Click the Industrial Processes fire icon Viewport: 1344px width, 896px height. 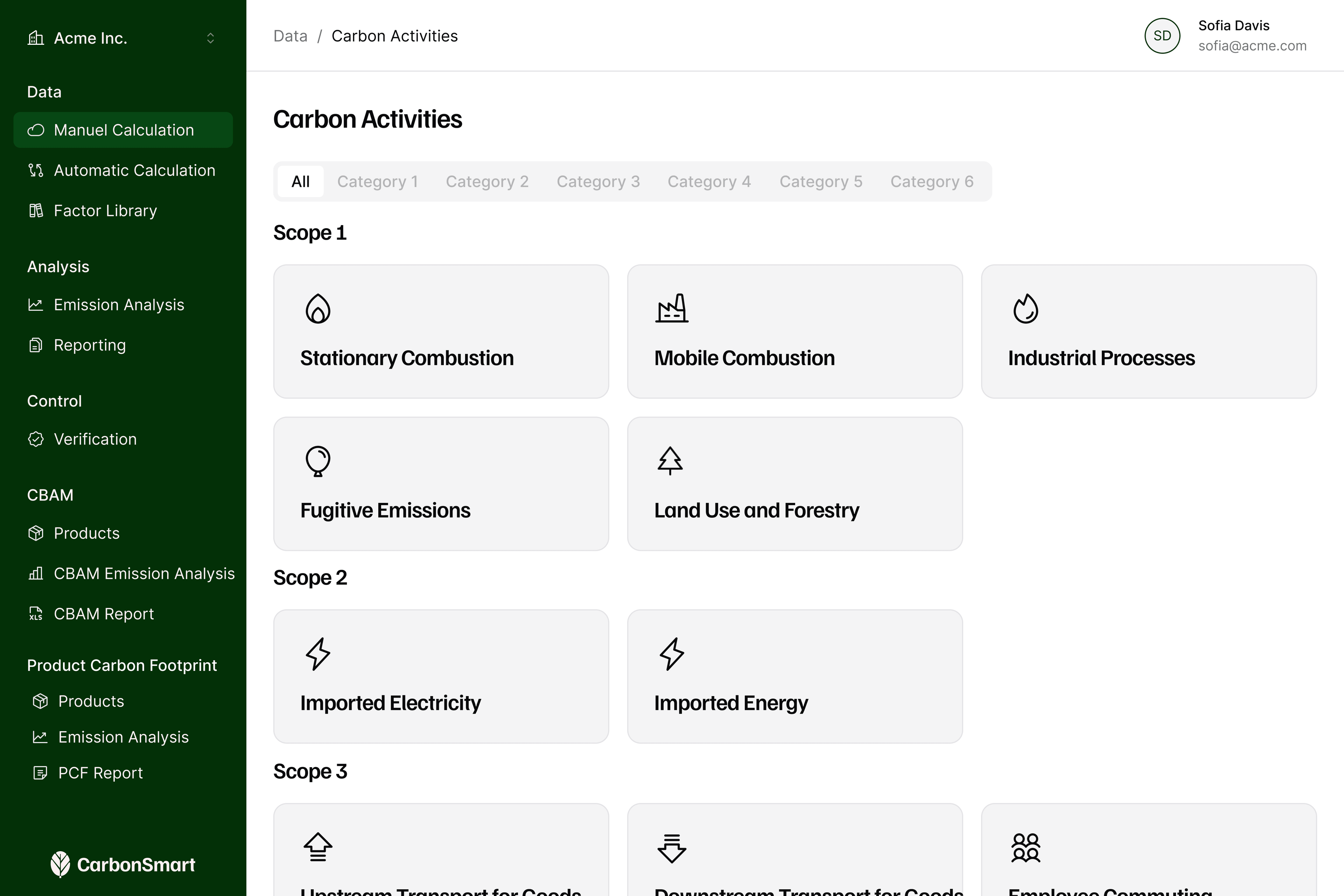coord(1026,309)
